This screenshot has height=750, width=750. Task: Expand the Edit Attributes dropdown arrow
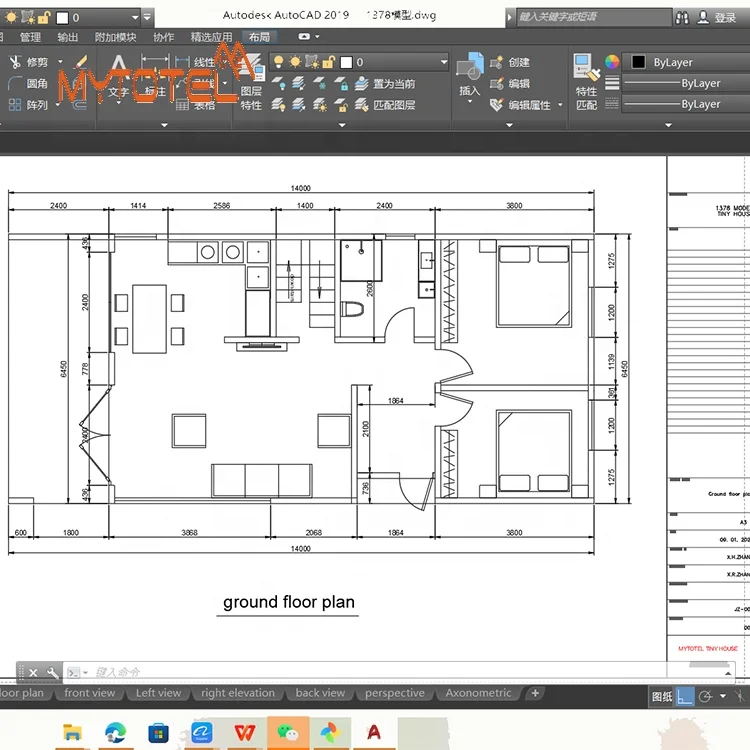[x=560, y=105]
